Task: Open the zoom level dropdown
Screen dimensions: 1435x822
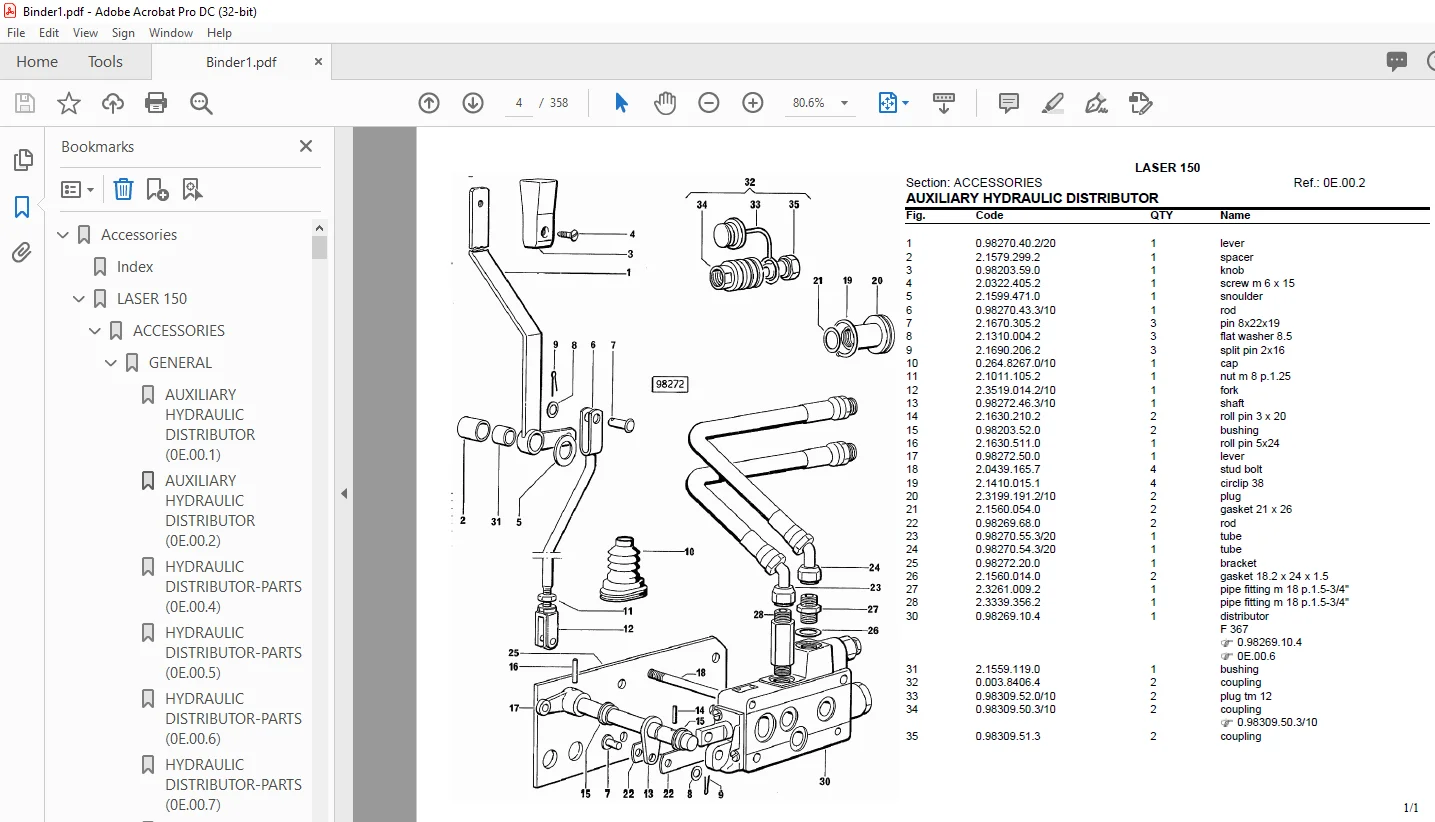Action: point(844,103)
